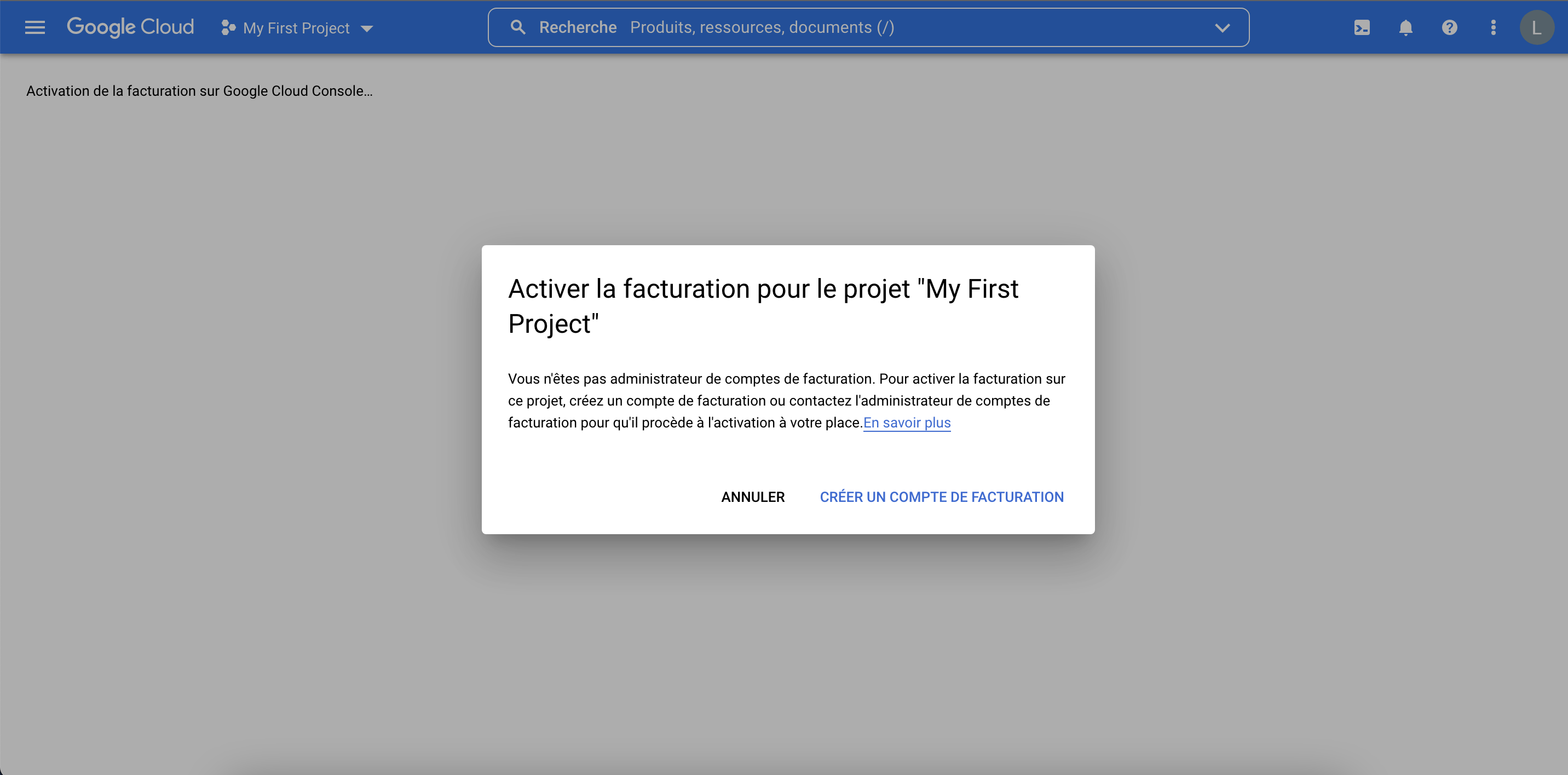Click 'Activation de la facturation' status text
1568x775 pixels.
click(x=200, y=91)
